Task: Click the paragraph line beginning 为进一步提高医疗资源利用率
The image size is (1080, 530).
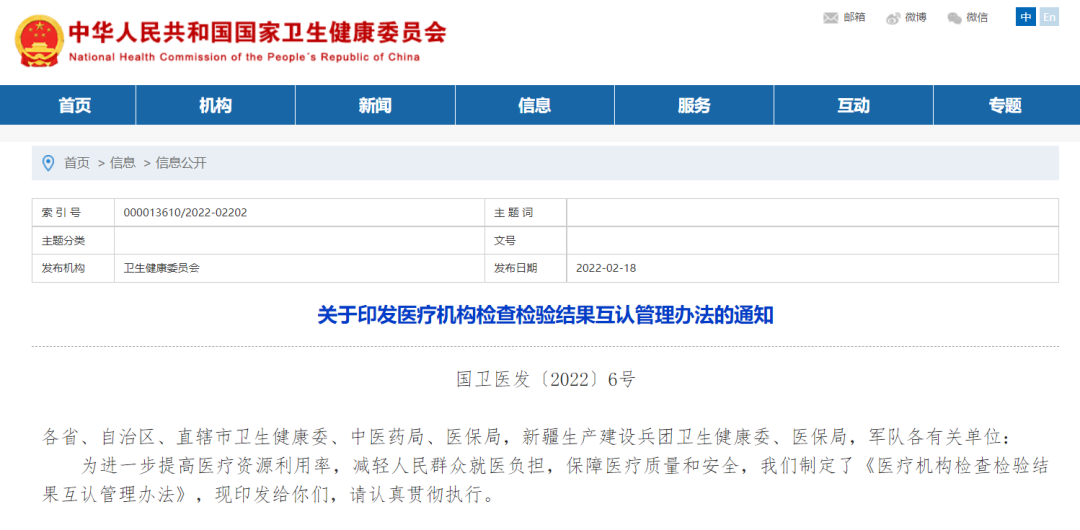Action: click(565, 467)
